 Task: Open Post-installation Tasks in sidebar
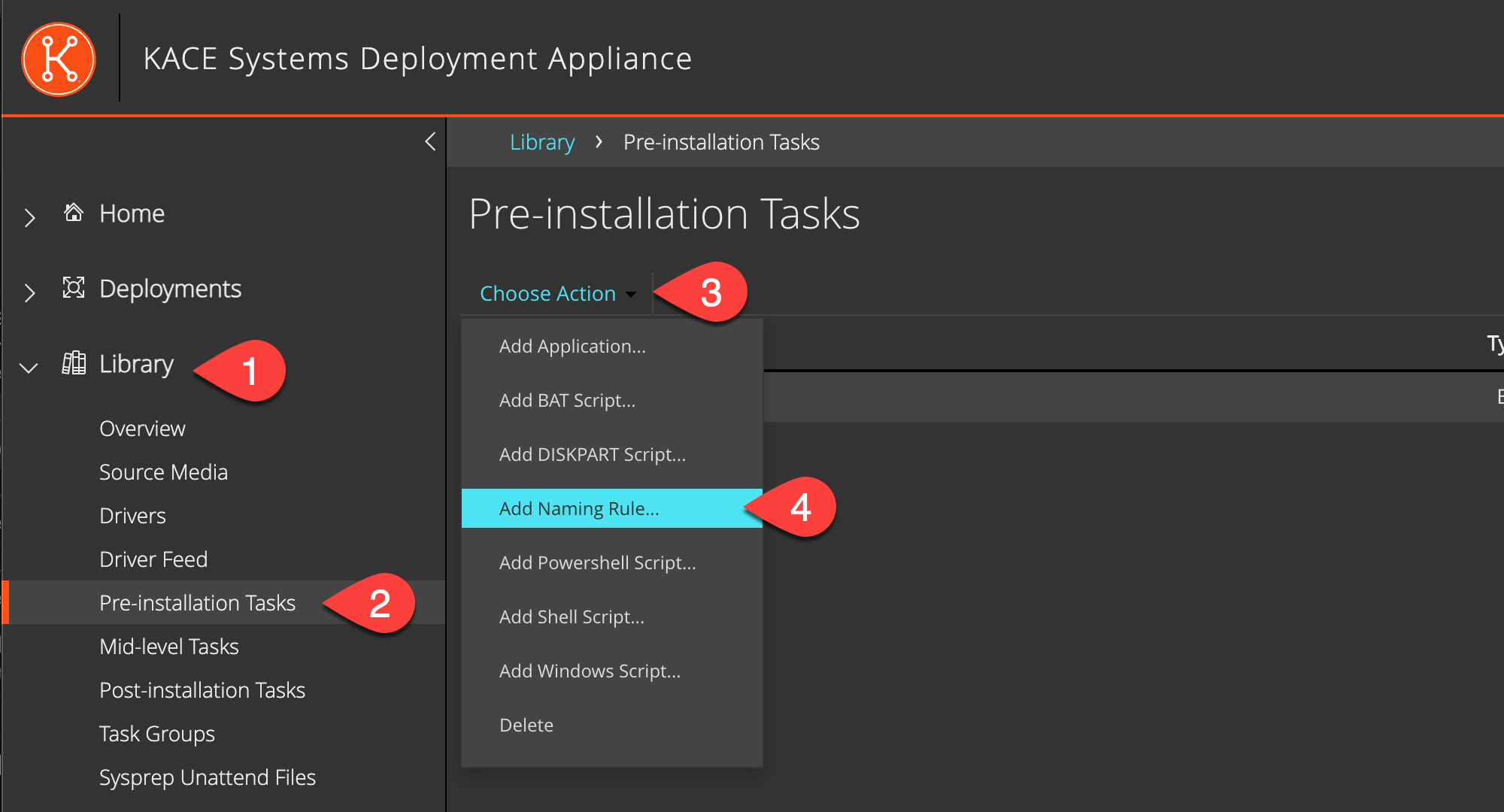click(x=202, y=690)
